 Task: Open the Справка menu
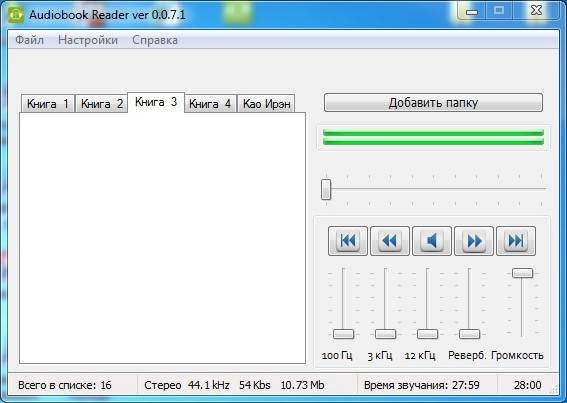[x=155, y=40]
